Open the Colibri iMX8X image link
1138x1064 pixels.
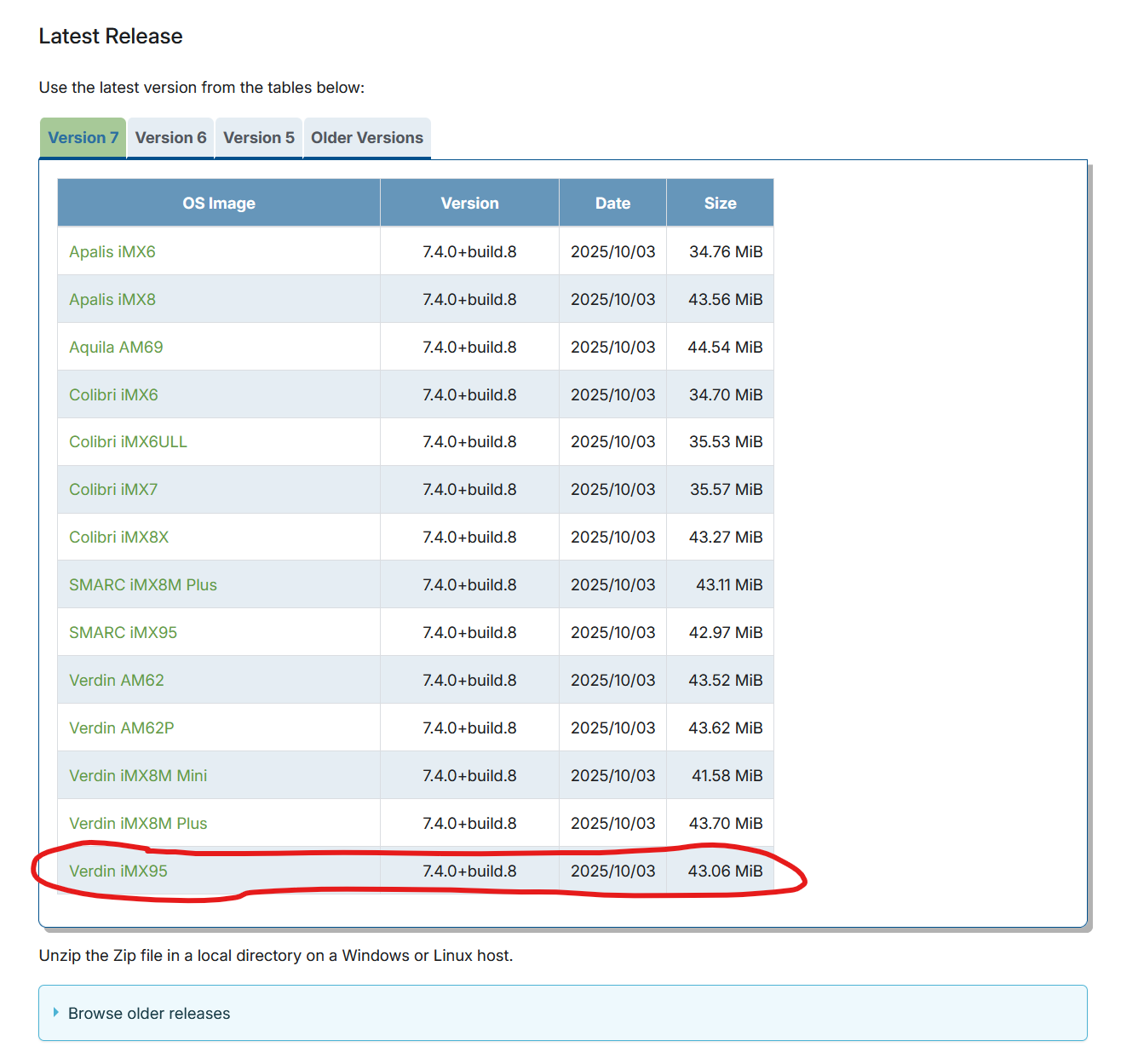pyautogui.click(x=118, y=537)
